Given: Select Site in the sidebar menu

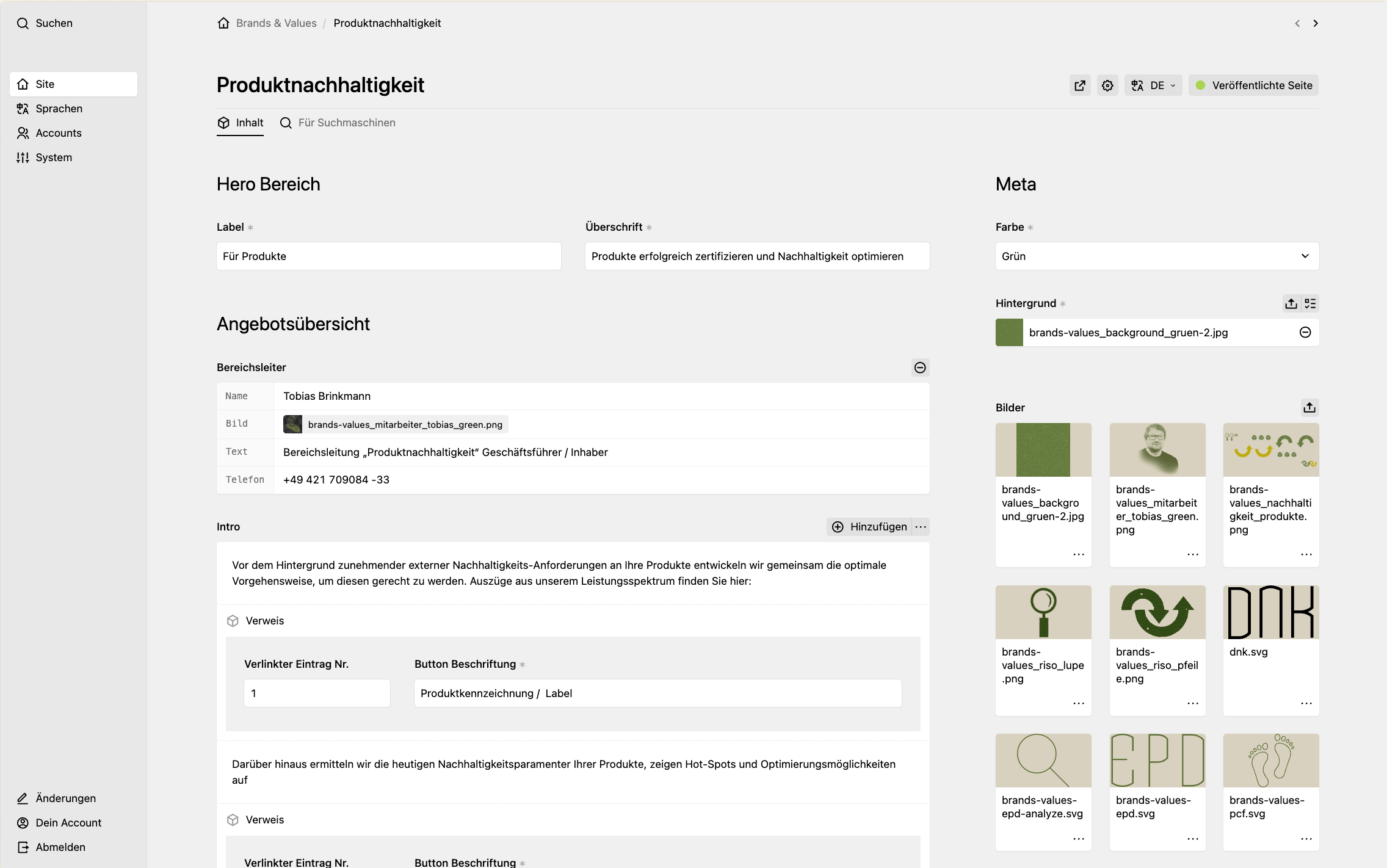Looking at the screenshot, I should (73, 84).
